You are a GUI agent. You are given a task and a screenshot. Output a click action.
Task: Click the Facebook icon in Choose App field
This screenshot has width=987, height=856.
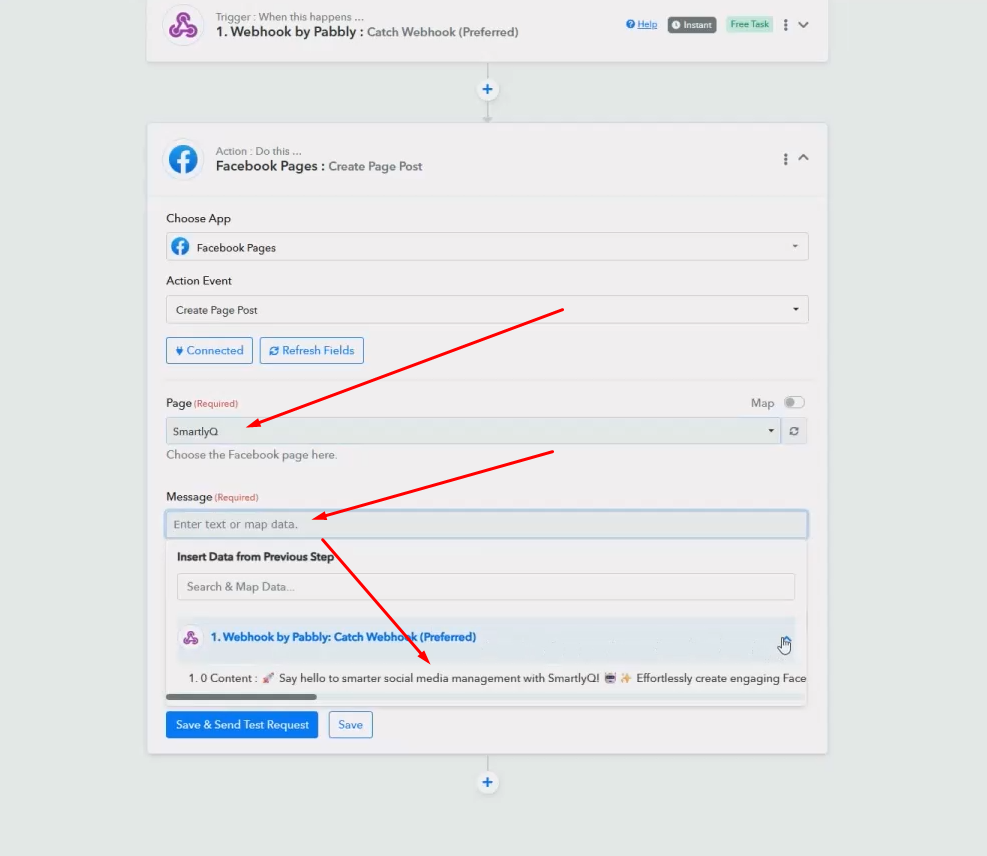[180, 247]
